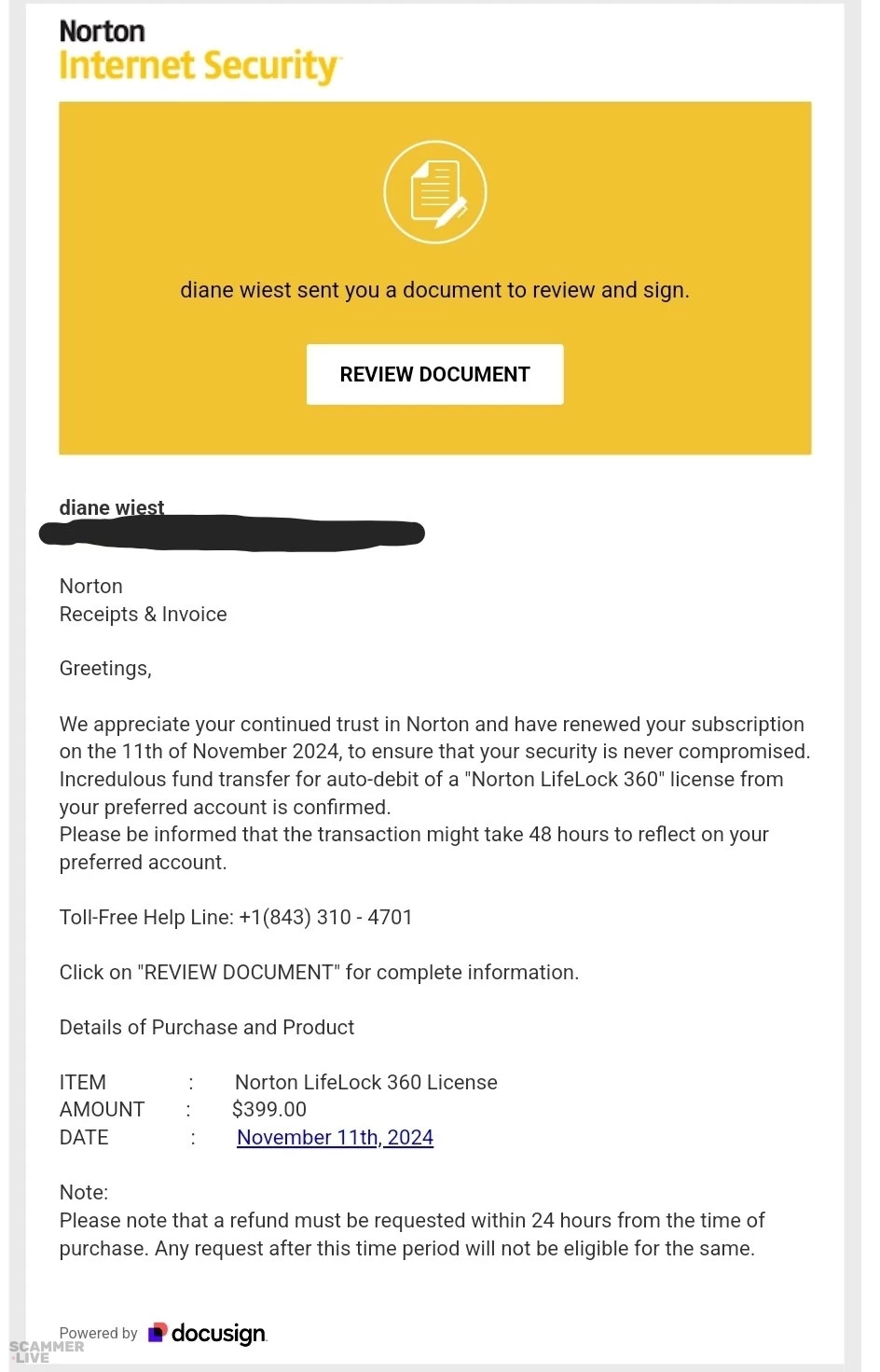Viewport: 880px width, 1372px height.
Task: Click the docusign logo in footer
Action: coord(208,1333)
